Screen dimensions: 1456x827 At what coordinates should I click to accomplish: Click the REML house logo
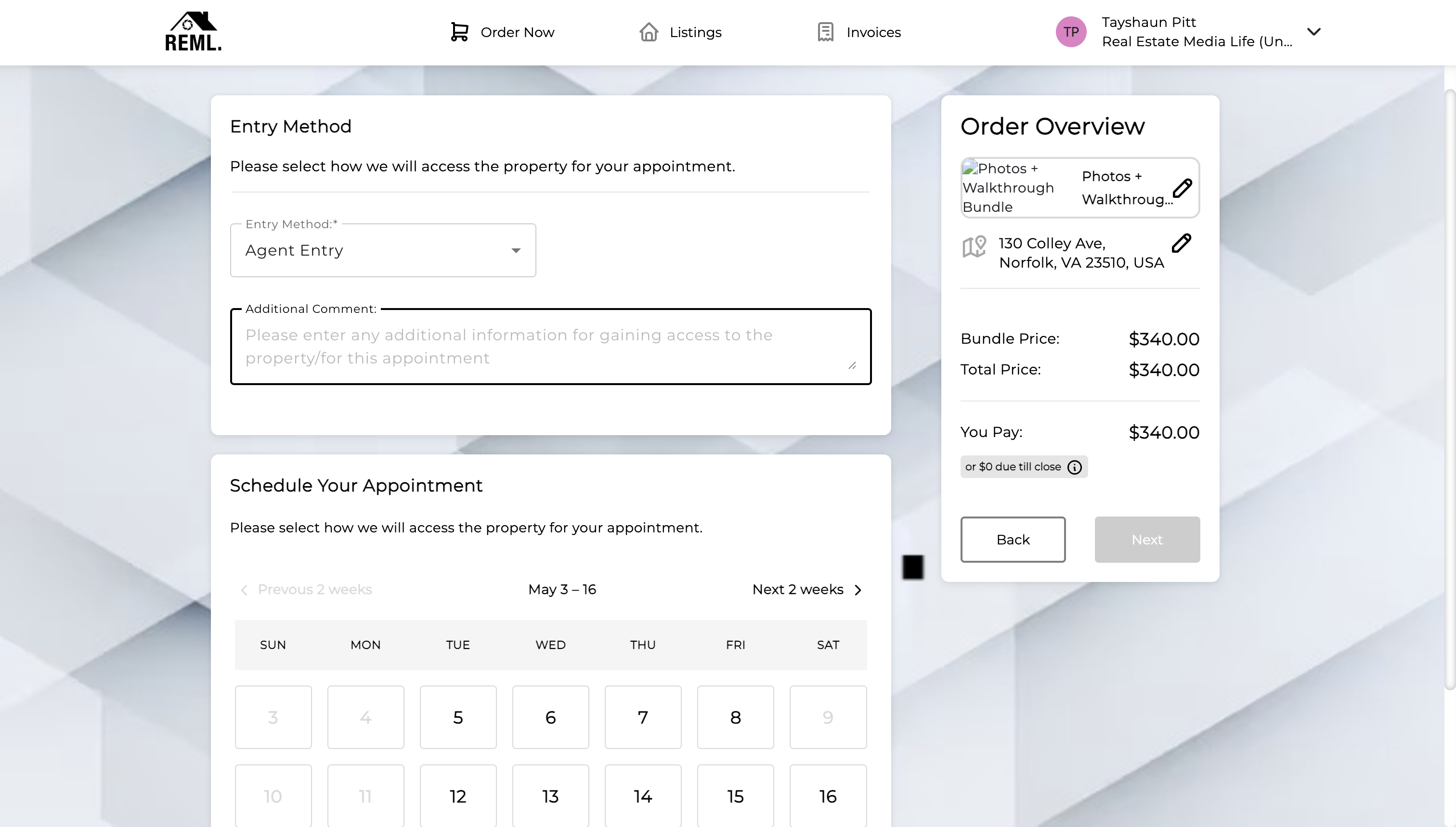[193, 32]
